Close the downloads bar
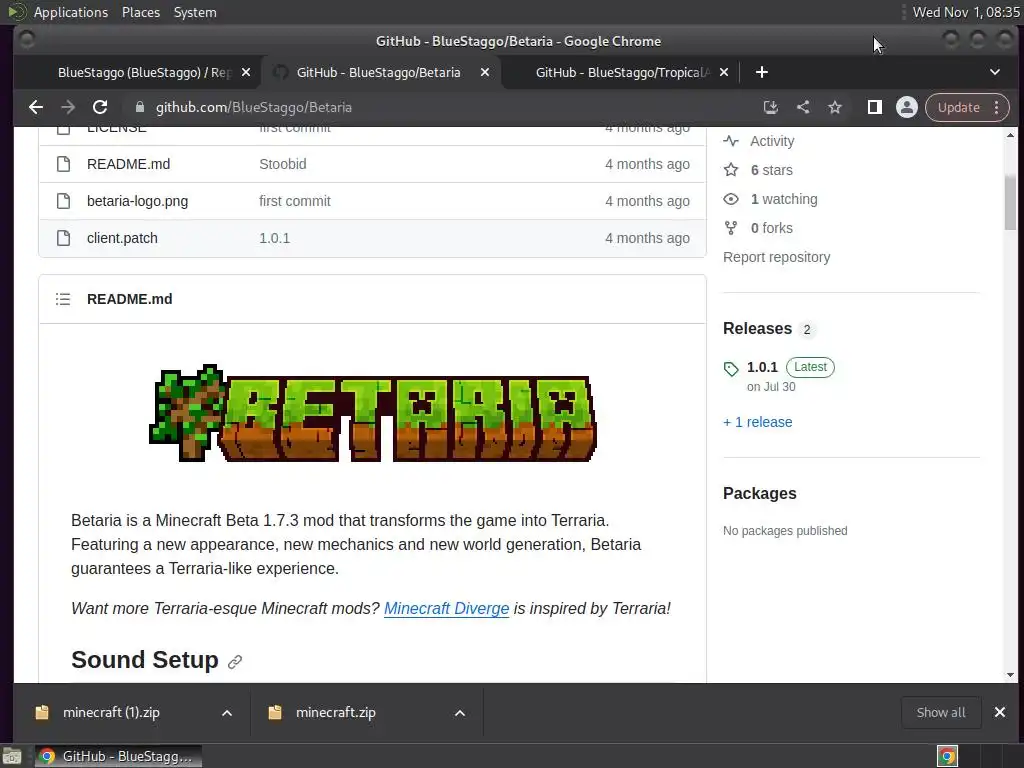The height and width of the screenshot is (768, 1024). click(x=999, y=712)
